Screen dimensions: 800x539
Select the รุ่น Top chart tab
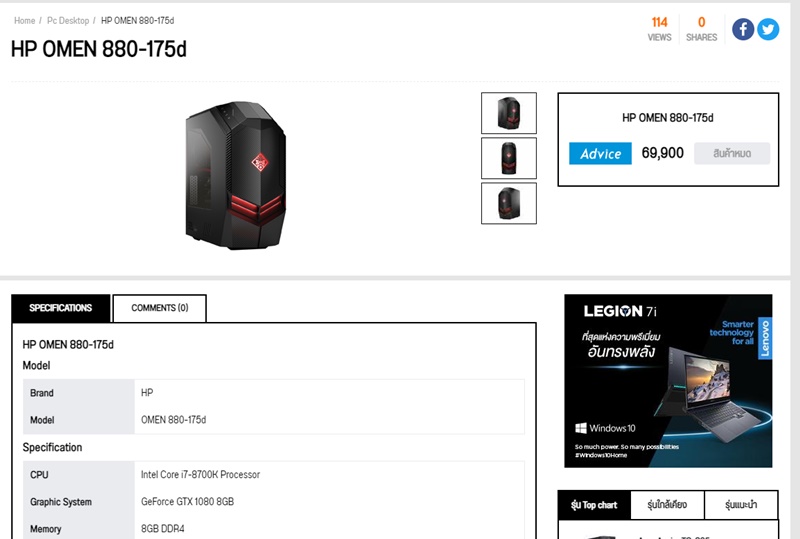click(594, 505)
